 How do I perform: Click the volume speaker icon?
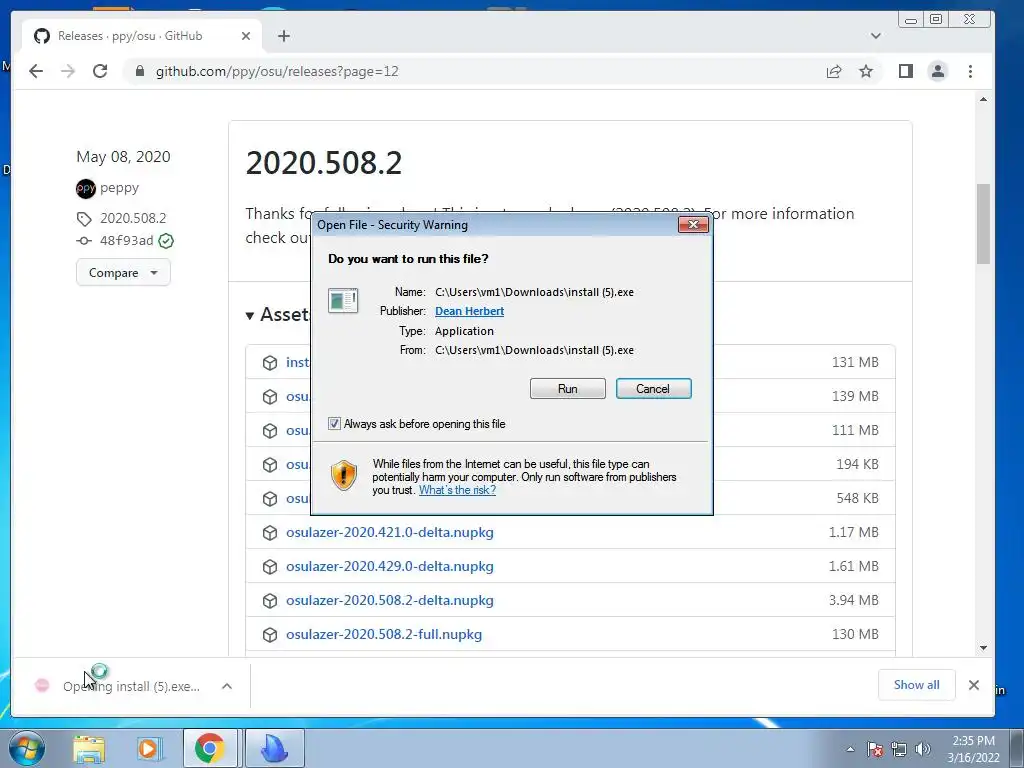click(923, 749)
